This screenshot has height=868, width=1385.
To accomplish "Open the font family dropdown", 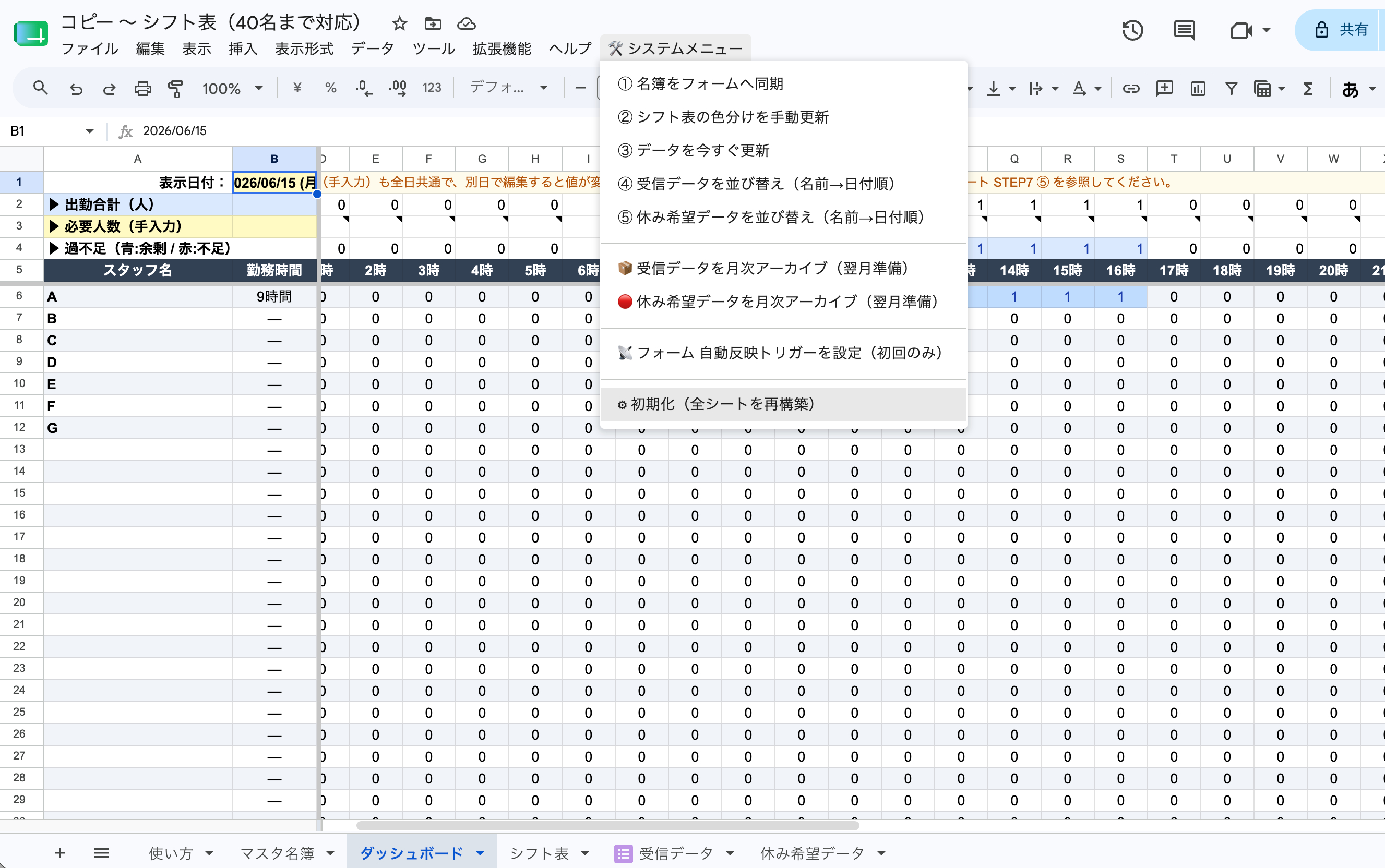I will (508, 88).
